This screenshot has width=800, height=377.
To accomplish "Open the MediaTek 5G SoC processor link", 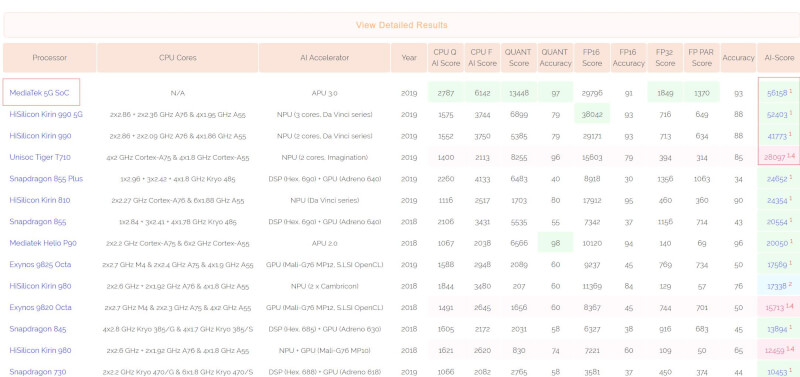I will click(39, 93).
